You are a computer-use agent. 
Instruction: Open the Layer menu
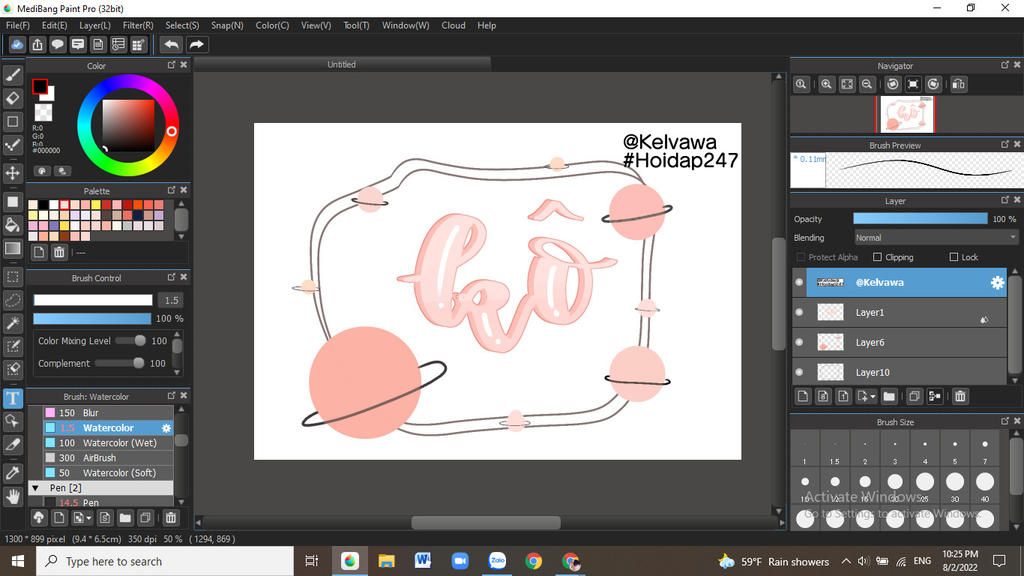[95, 25]
